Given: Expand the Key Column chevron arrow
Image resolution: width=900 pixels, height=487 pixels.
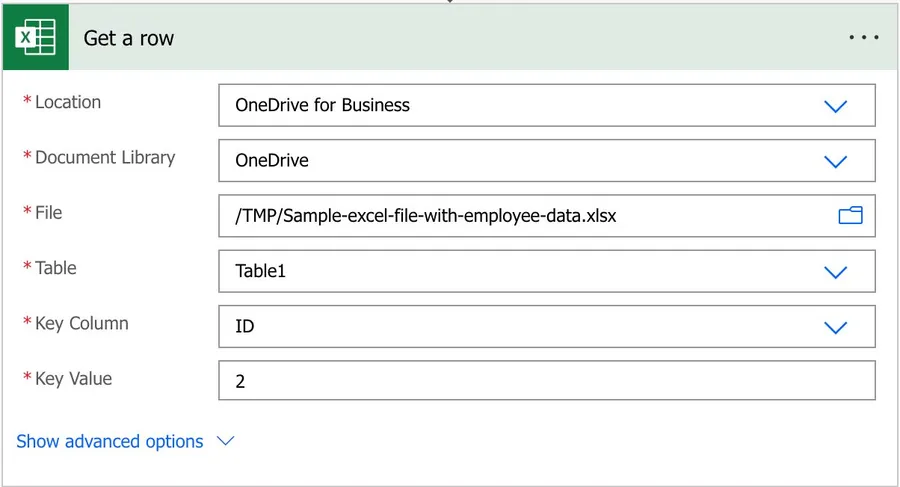Looking at the screenshot, I should [x=835, y=327].
